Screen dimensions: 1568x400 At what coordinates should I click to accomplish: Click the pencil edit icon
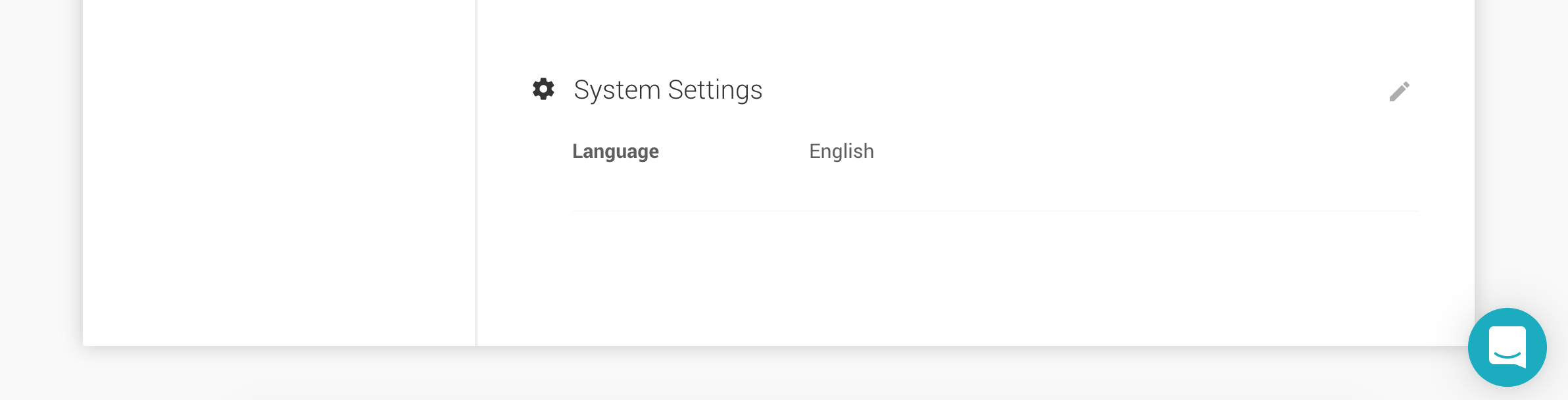coord(1399,91)
